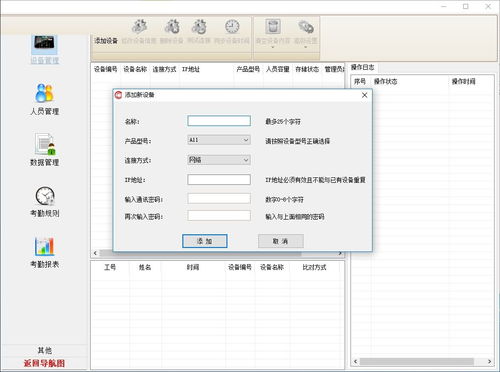
Task: Click the 取消 button in dialog
Action: point(281,241)
